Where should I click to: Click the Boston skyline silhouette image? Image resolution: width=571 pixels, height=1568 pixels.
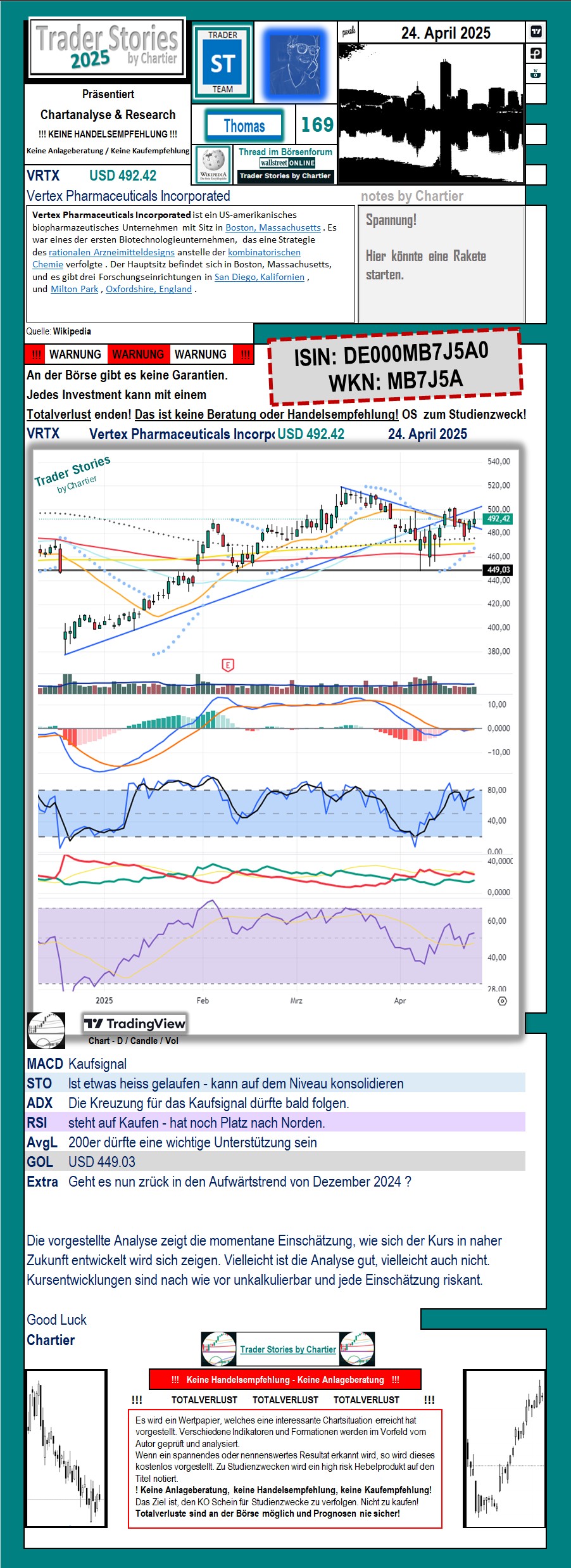pos(432,113)
